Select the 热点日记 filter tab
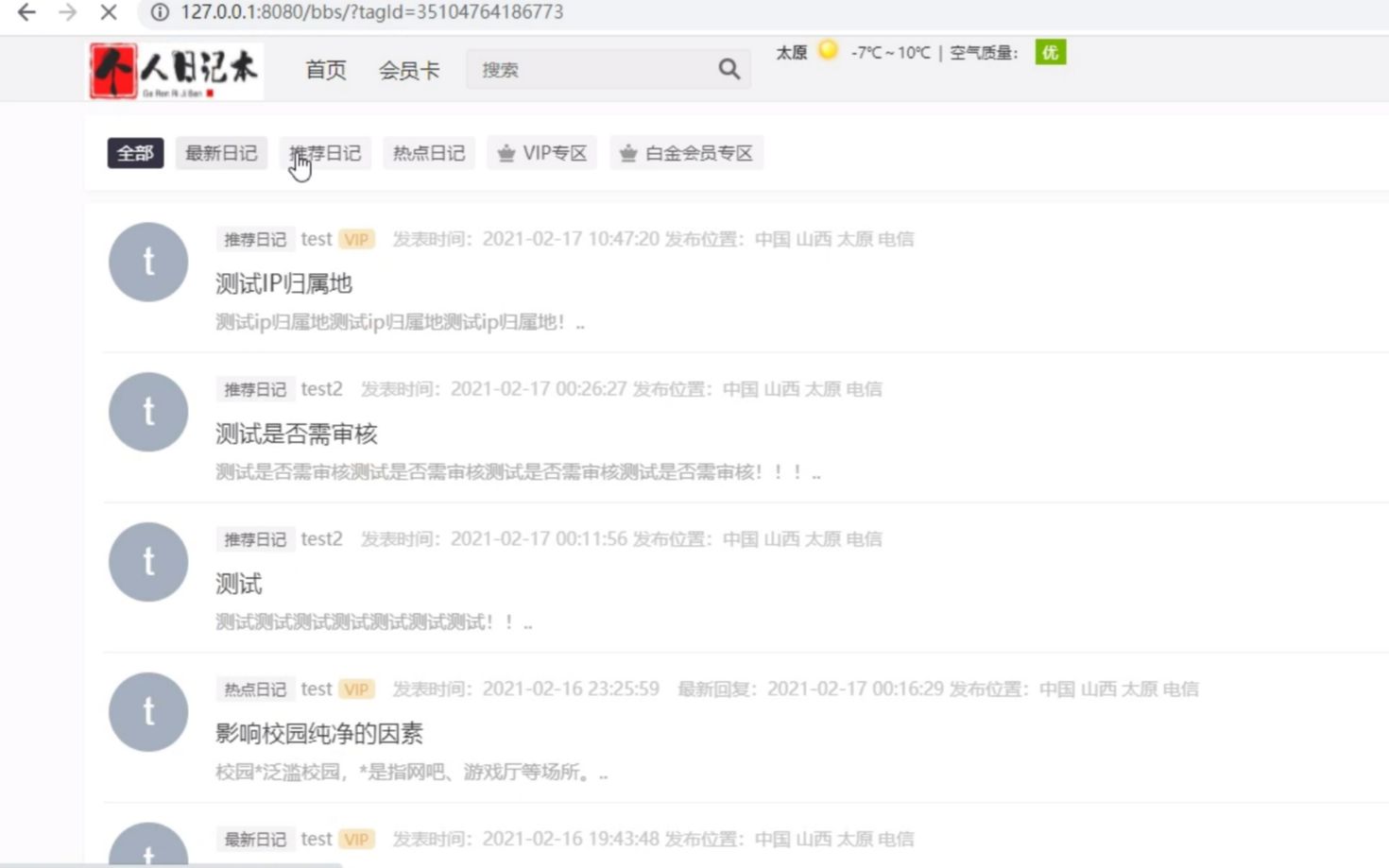Viewport: 1389px width, 868px height. (429, 153)
